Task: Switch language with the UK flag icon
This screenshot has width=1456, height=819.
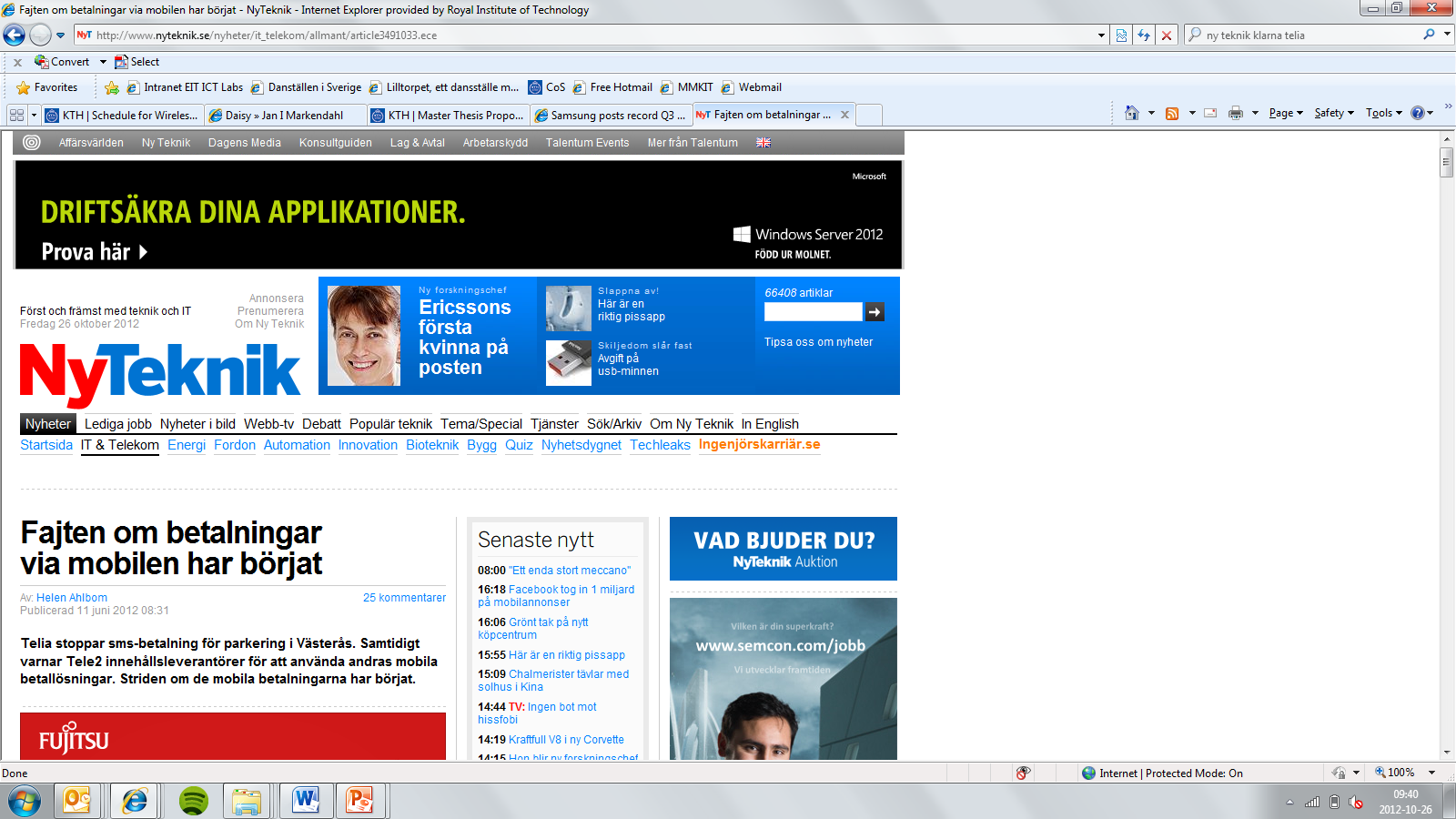Action: pyautogui.click(x=763, y=143)
